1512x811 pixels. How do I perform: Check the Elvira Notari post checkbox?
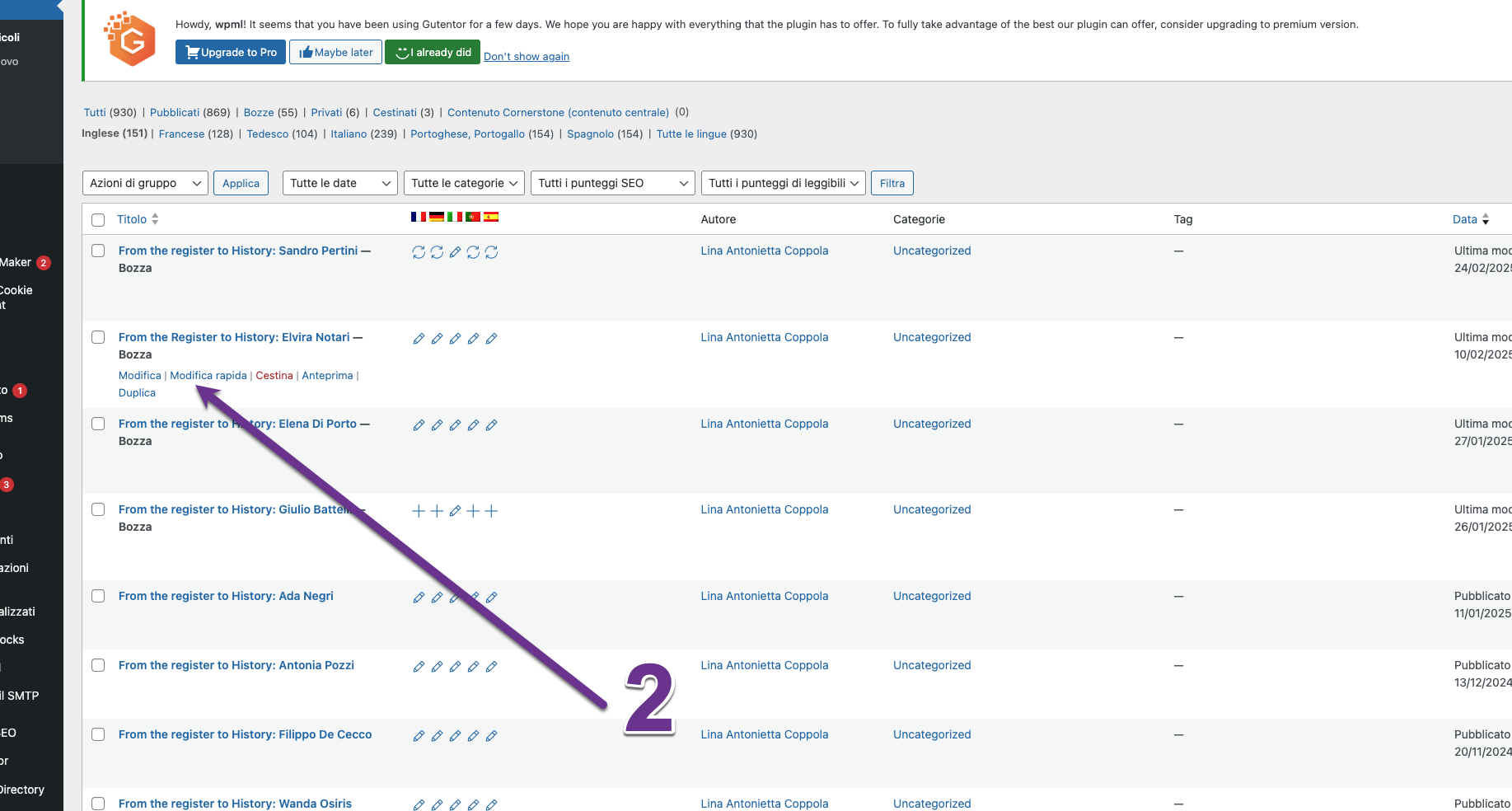(98, 337)
